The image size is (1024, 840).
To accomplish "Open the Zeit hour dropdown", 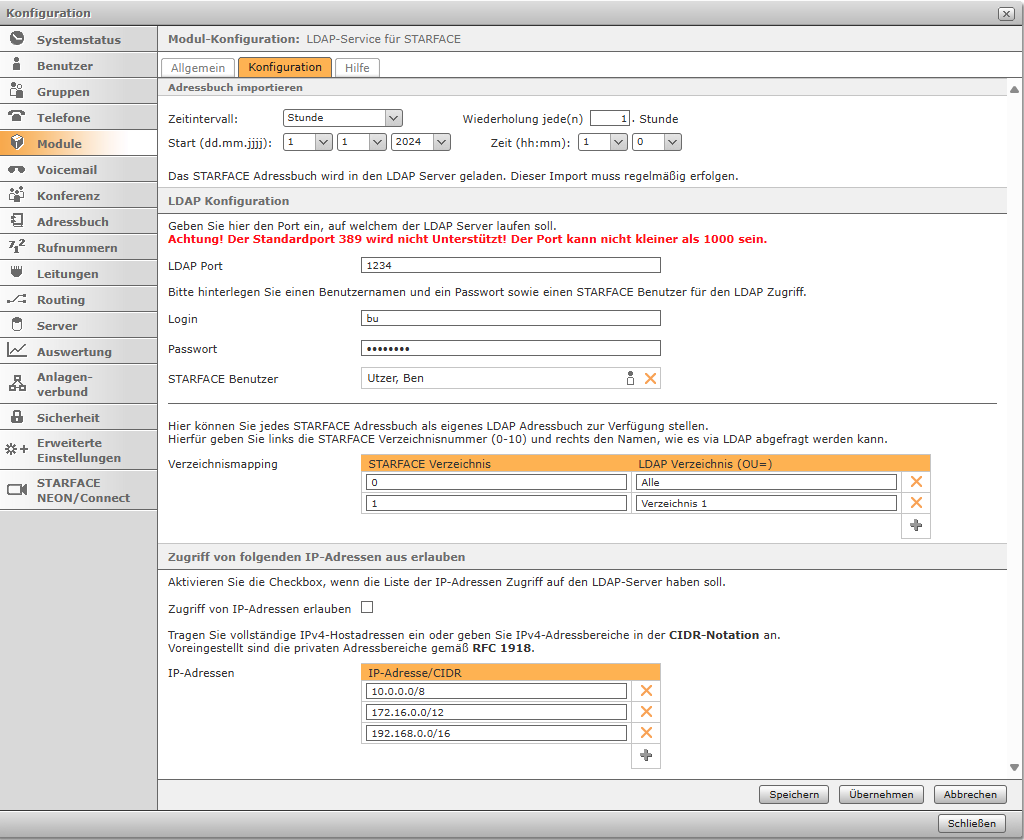I will [x=603, y=142].
